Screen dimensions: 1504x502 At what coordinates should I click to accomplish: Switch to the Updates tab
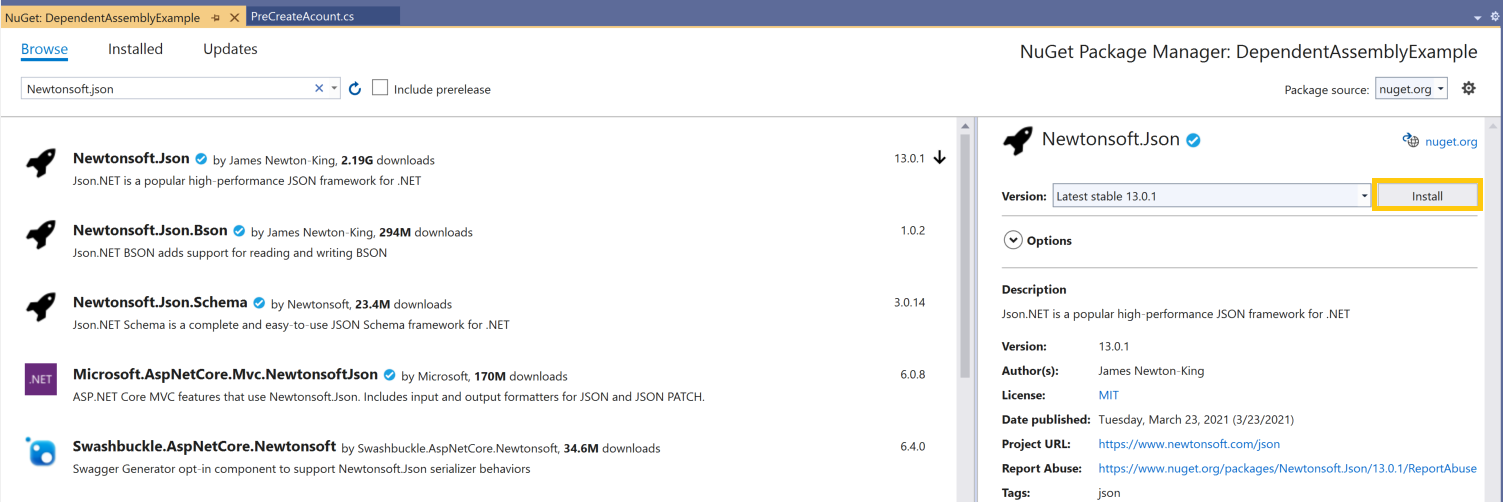click(230, 49)
